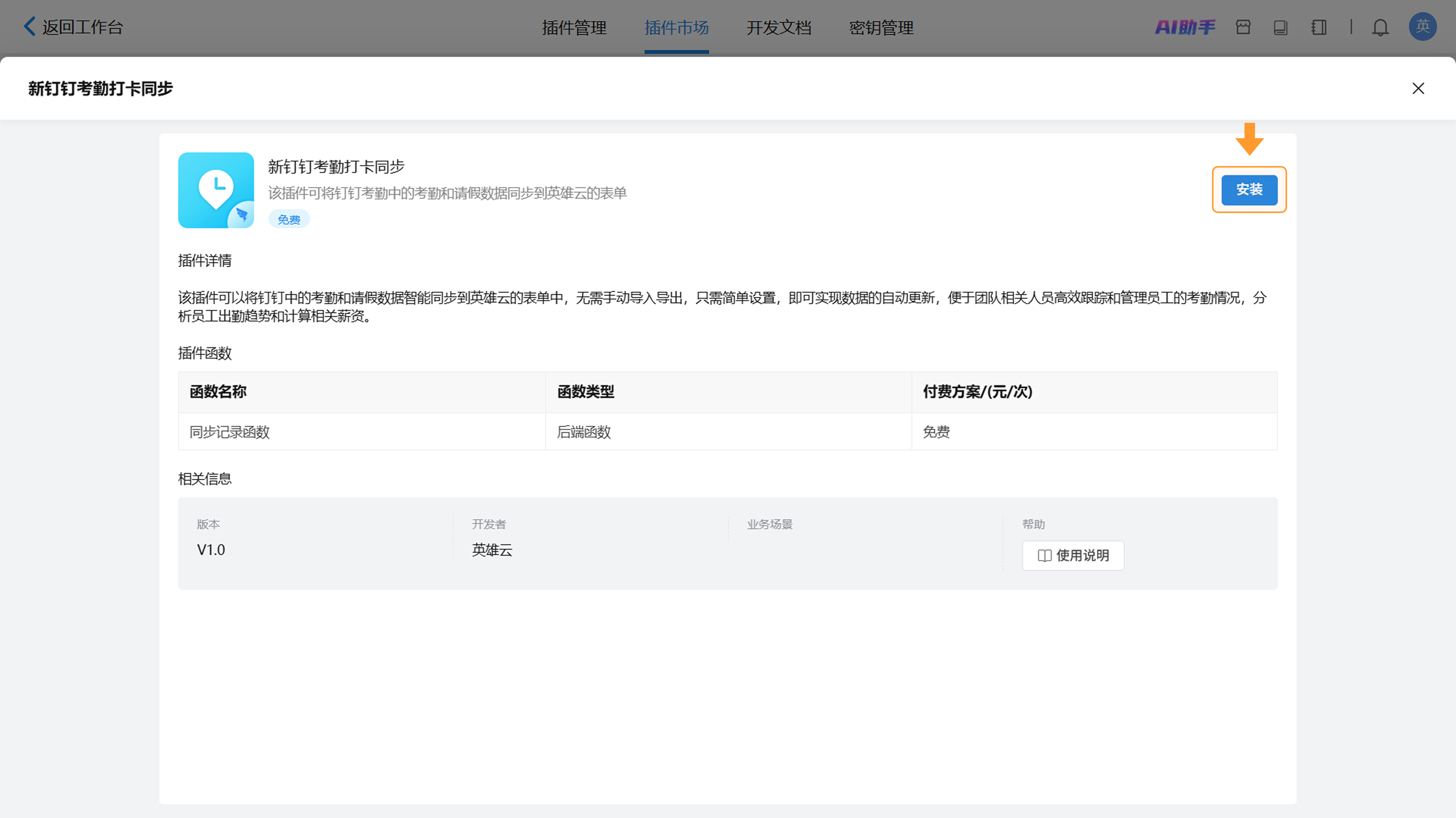
Task: Close the plugin detail panel
Action: [1418, 89]
